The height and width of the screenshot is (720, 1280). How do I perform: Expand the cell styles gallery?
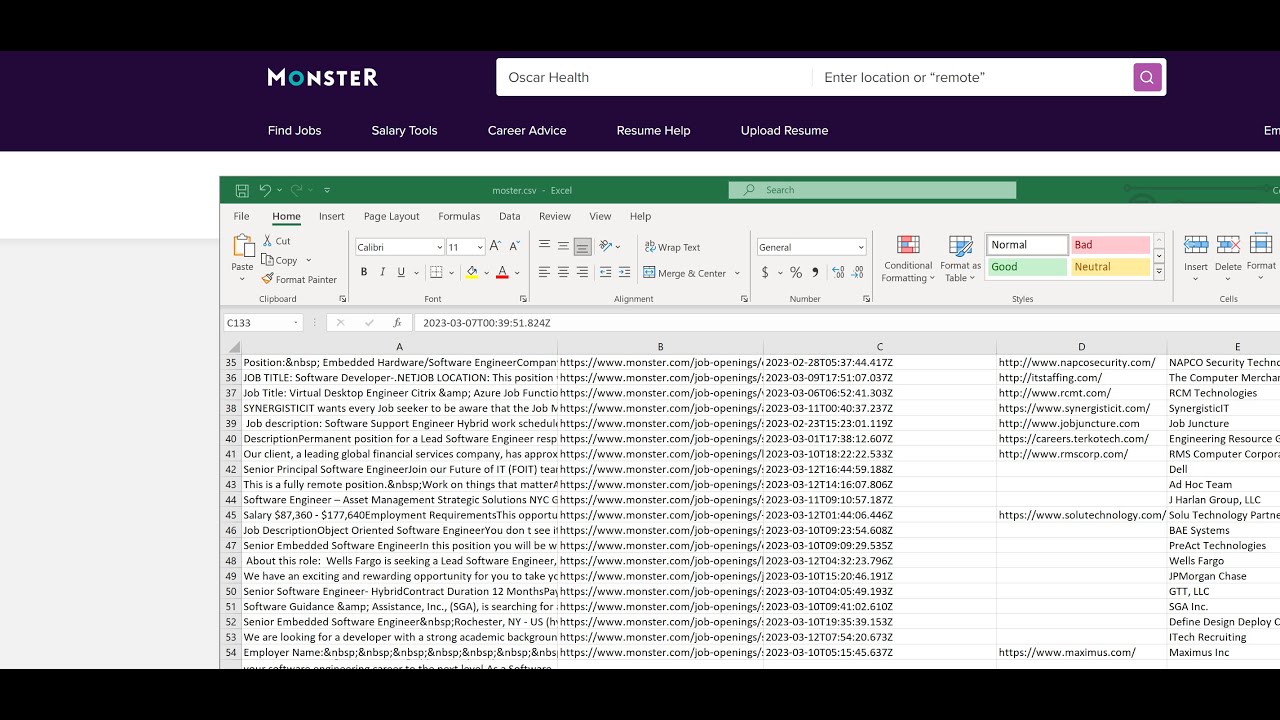tap(1159, 272)
